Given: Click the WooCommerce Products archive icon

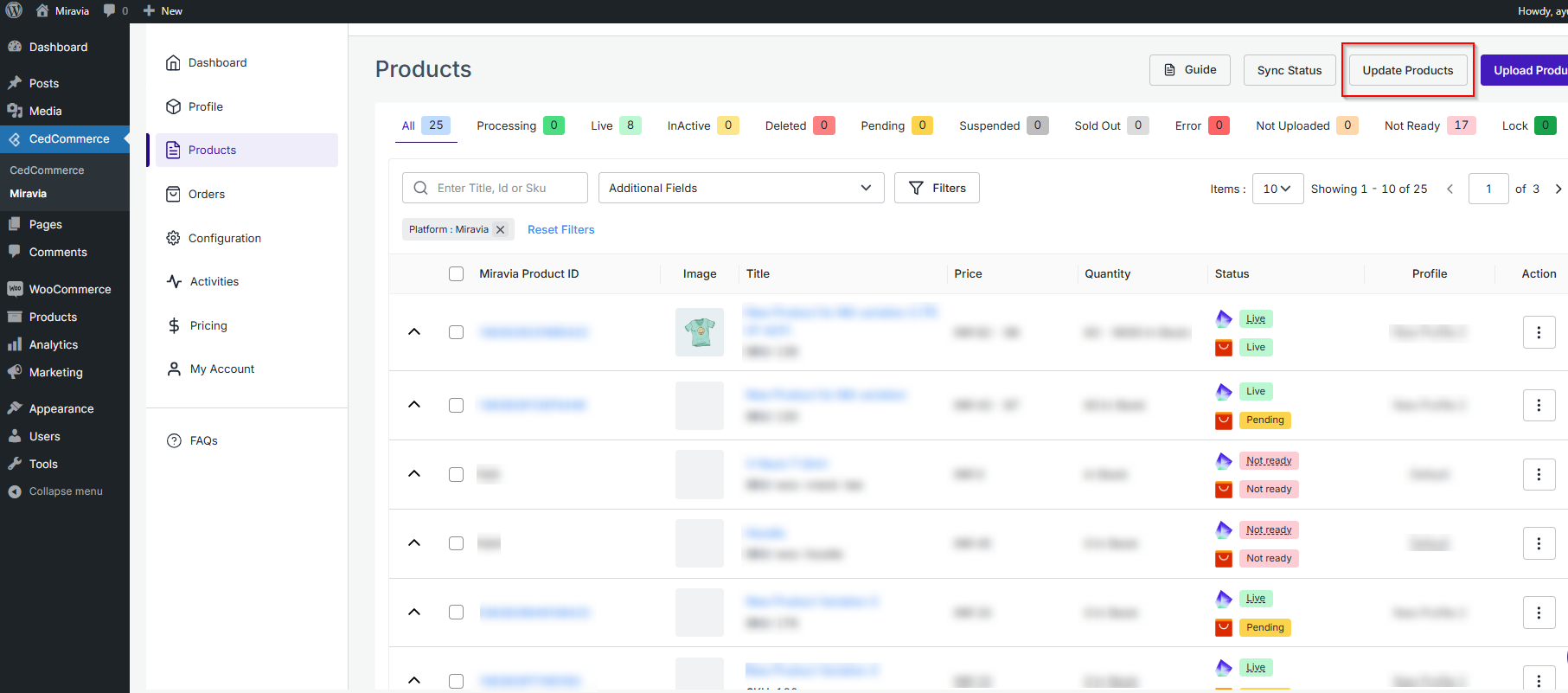Looking at the screenshot, I should pos(15,317).
